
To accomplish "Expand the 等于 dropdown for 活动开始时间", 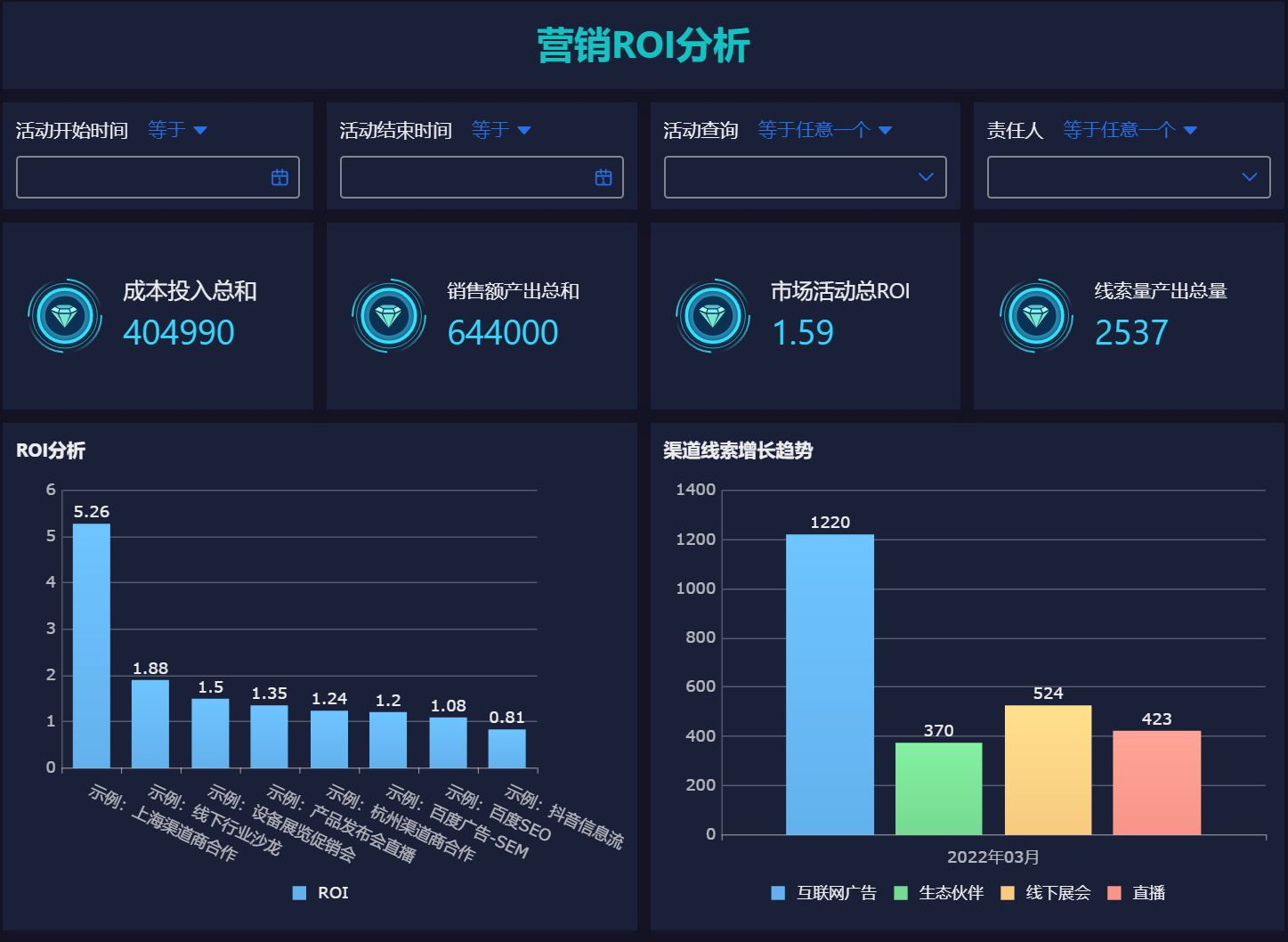I will pos(177,130).
